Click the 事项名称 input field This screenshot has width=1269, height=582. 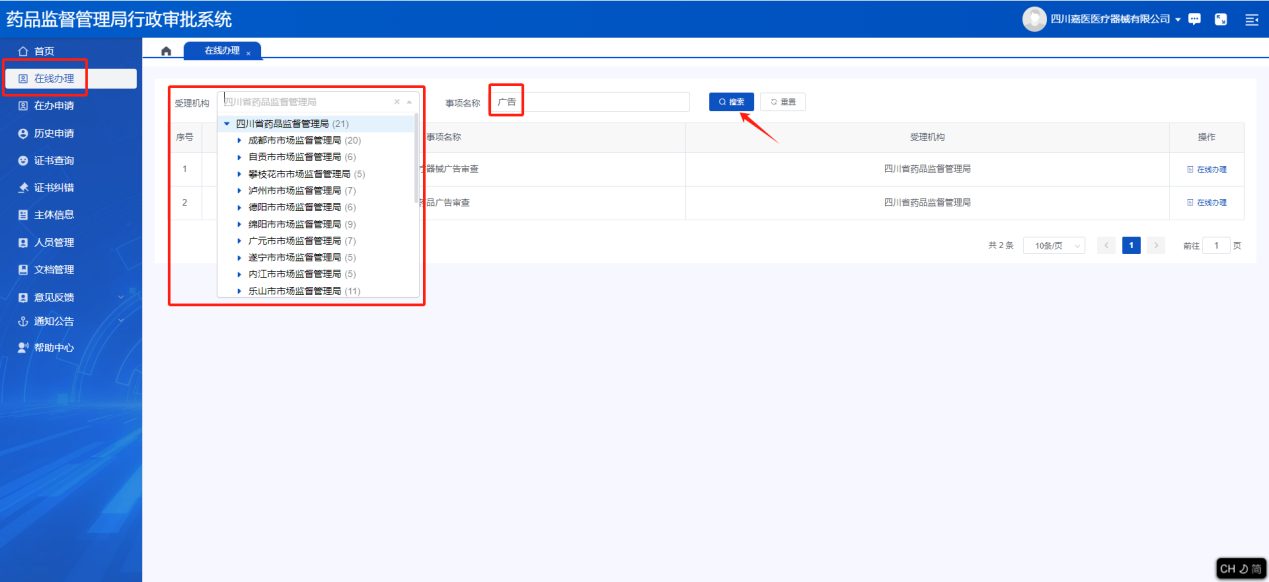[605, 102]
